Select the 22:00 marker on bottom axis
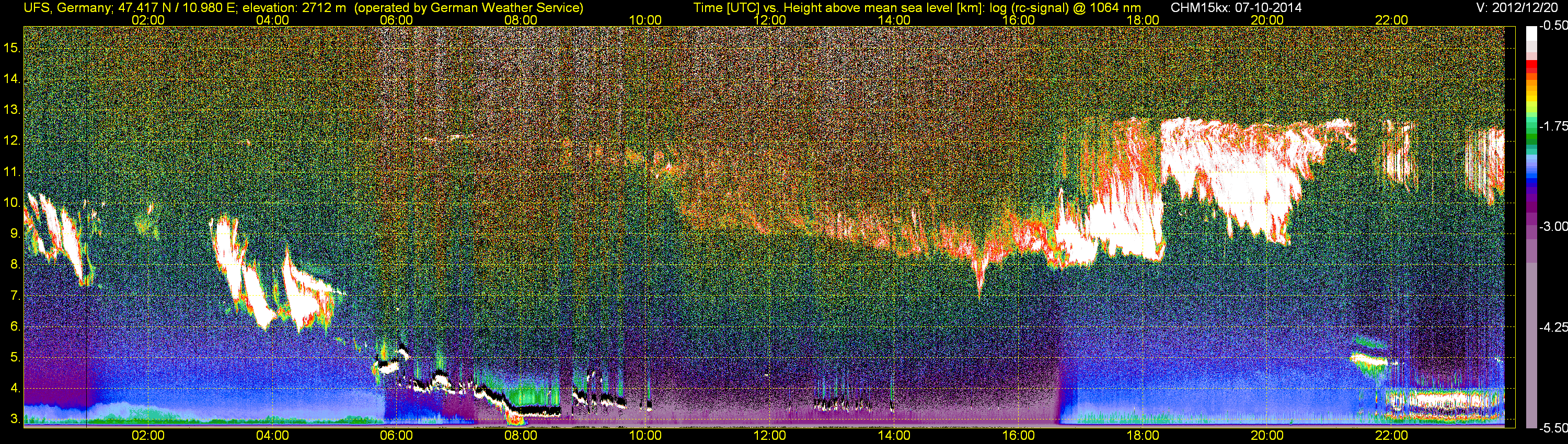The height and width of the screenshot is (444, 1568). (x=1391, y=436)
